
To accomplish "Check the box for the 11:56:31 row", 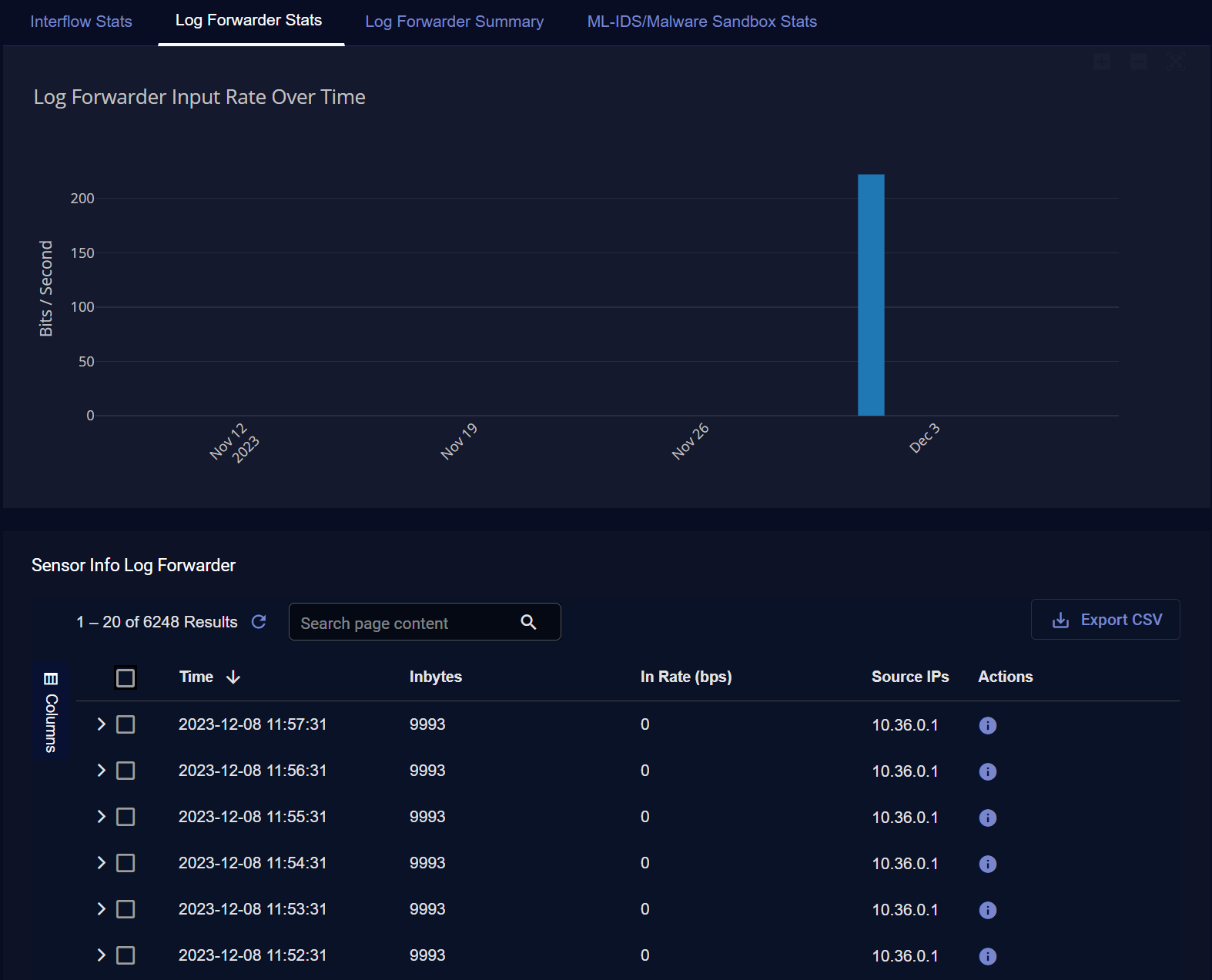I will (x=126, y=771).
